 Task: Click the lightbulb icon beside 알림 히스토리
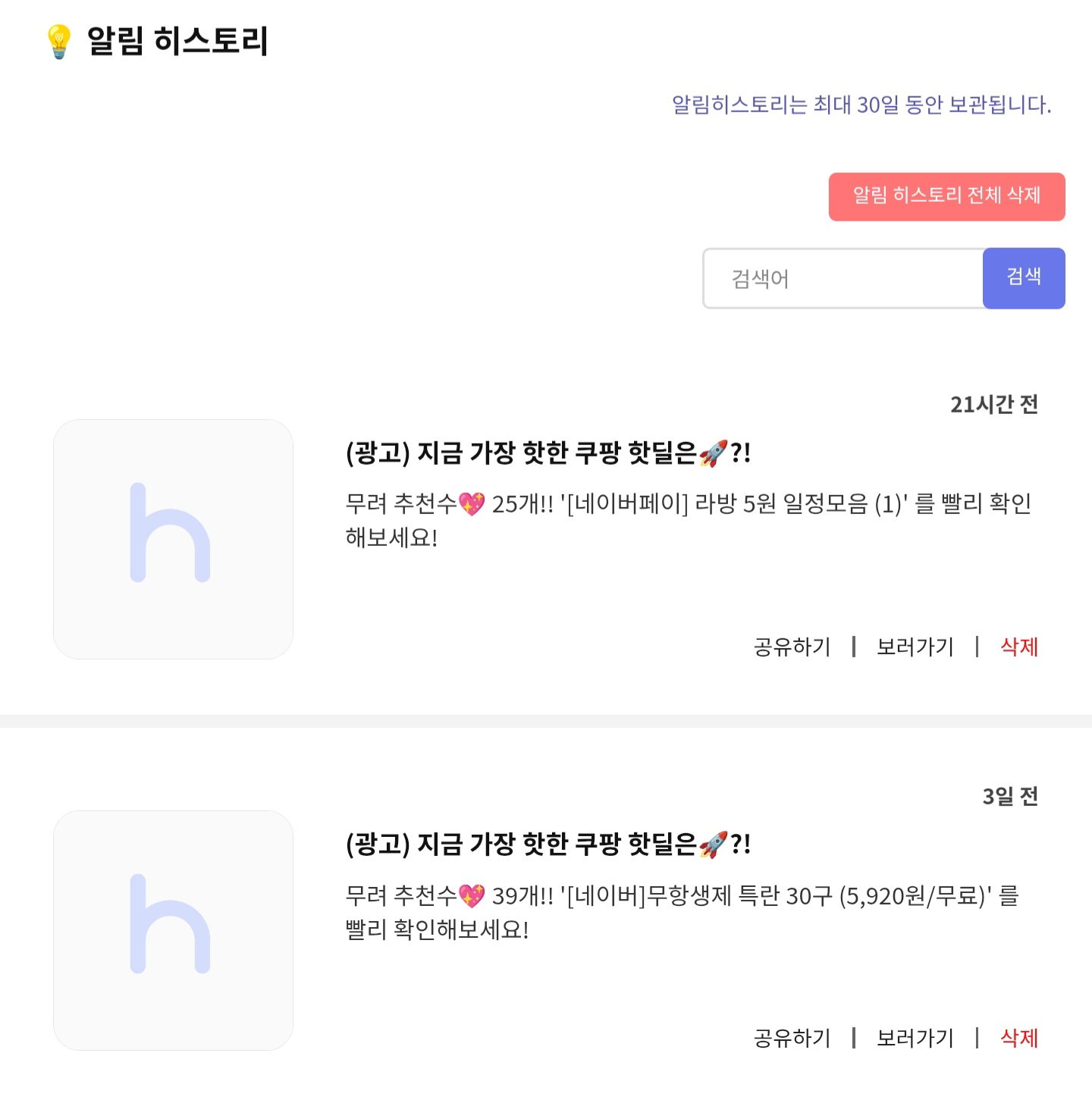click(58, 41)
